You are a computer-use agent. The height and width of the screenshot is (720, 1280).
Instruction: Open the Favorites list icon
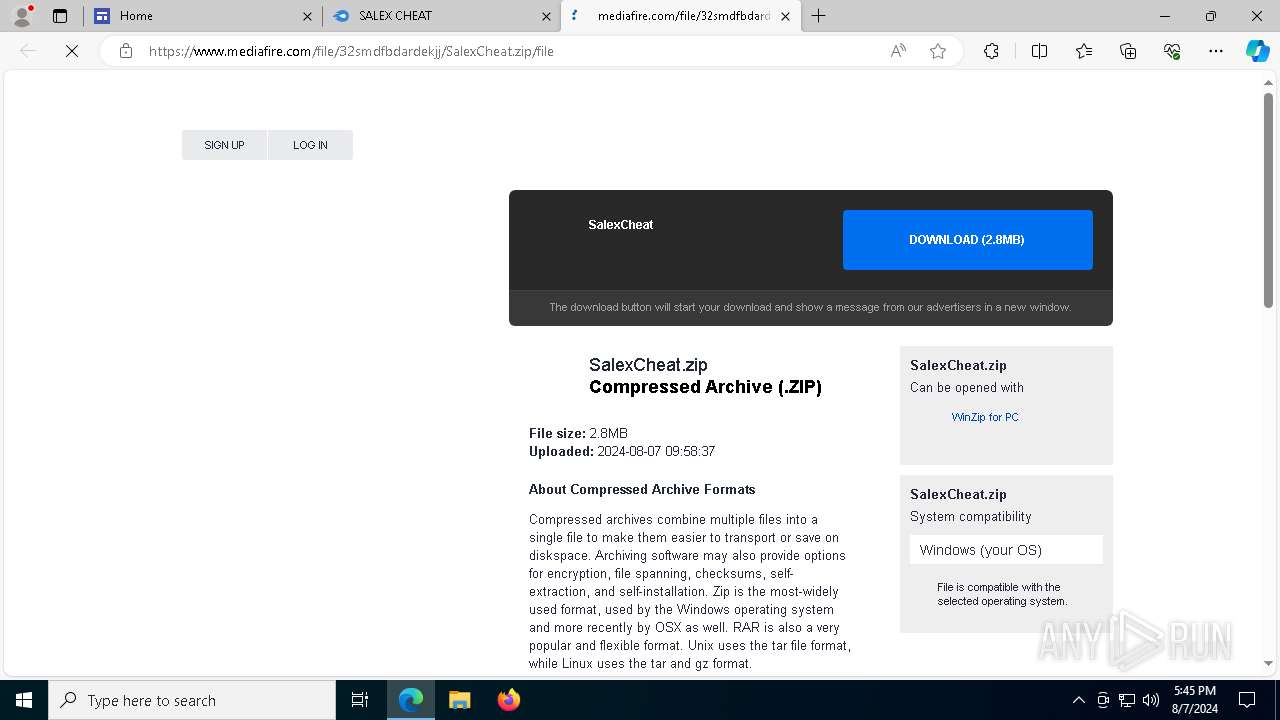pyautogui.click(x=1084, y=51)
